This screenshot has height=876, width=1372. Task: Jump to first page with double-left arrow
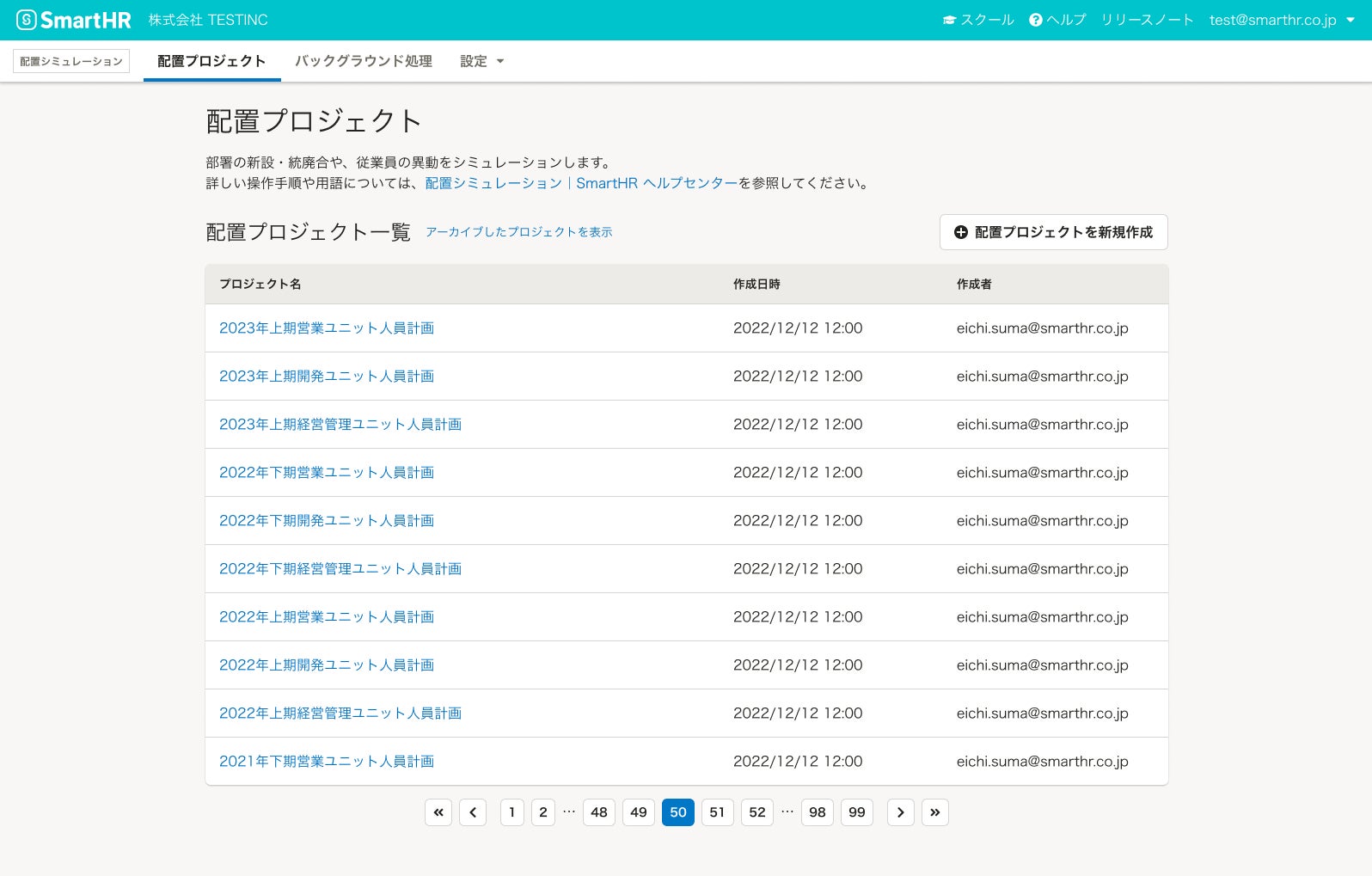click(x=438, y=812)
